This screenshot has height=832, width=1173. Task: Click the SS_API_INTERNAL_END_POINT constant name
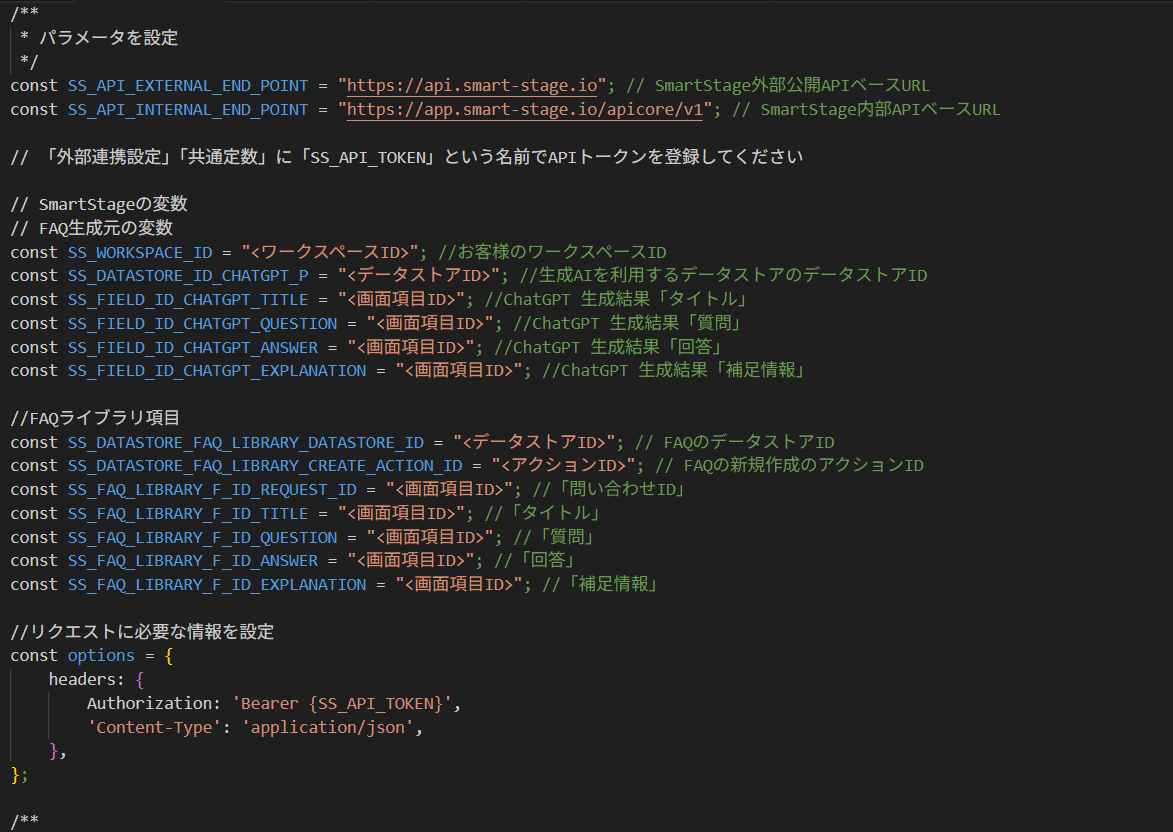[x=188, y=110]
